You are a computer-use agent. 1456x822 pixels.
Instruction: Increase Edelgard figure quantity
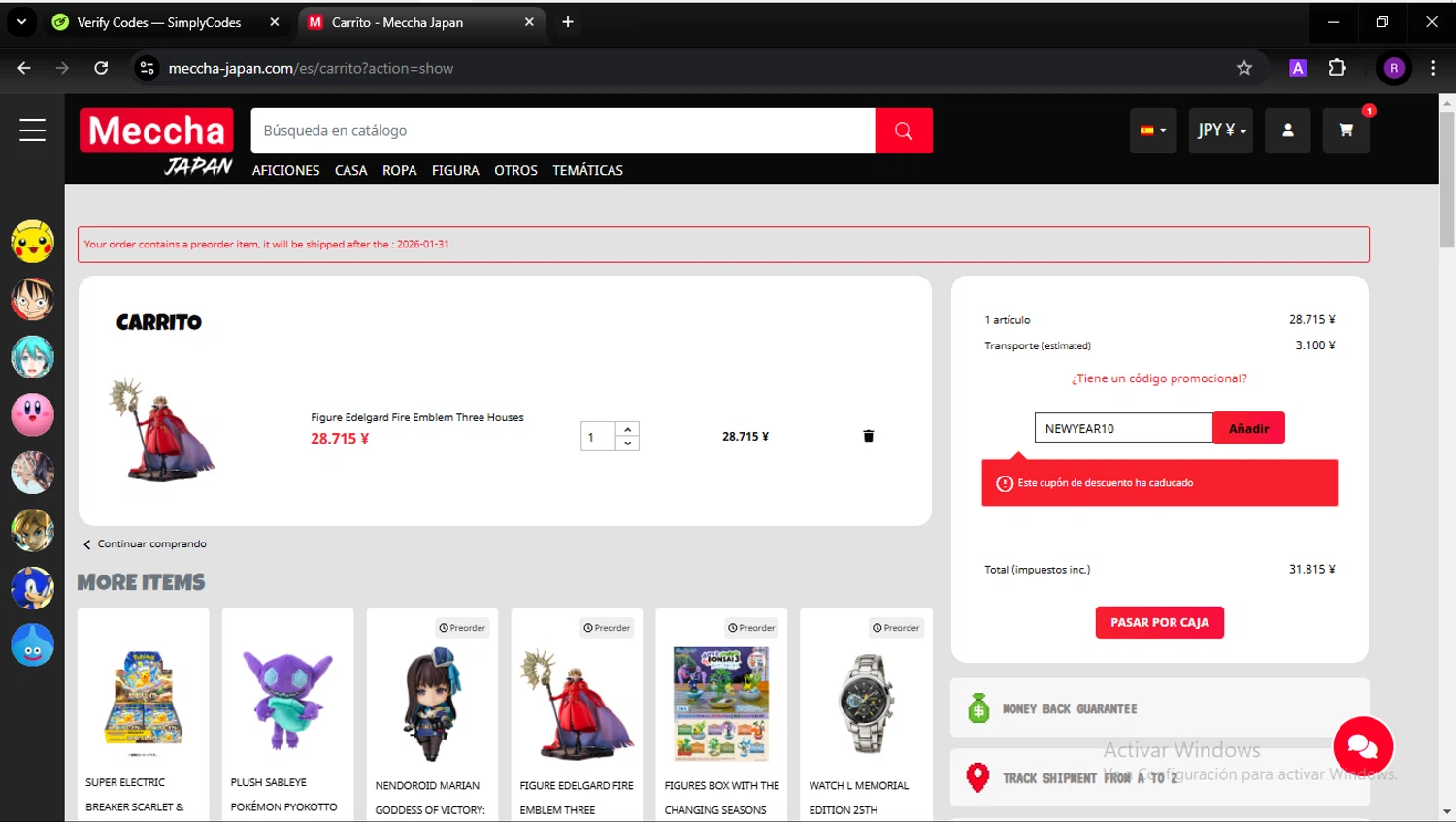(x=628, y=429)
